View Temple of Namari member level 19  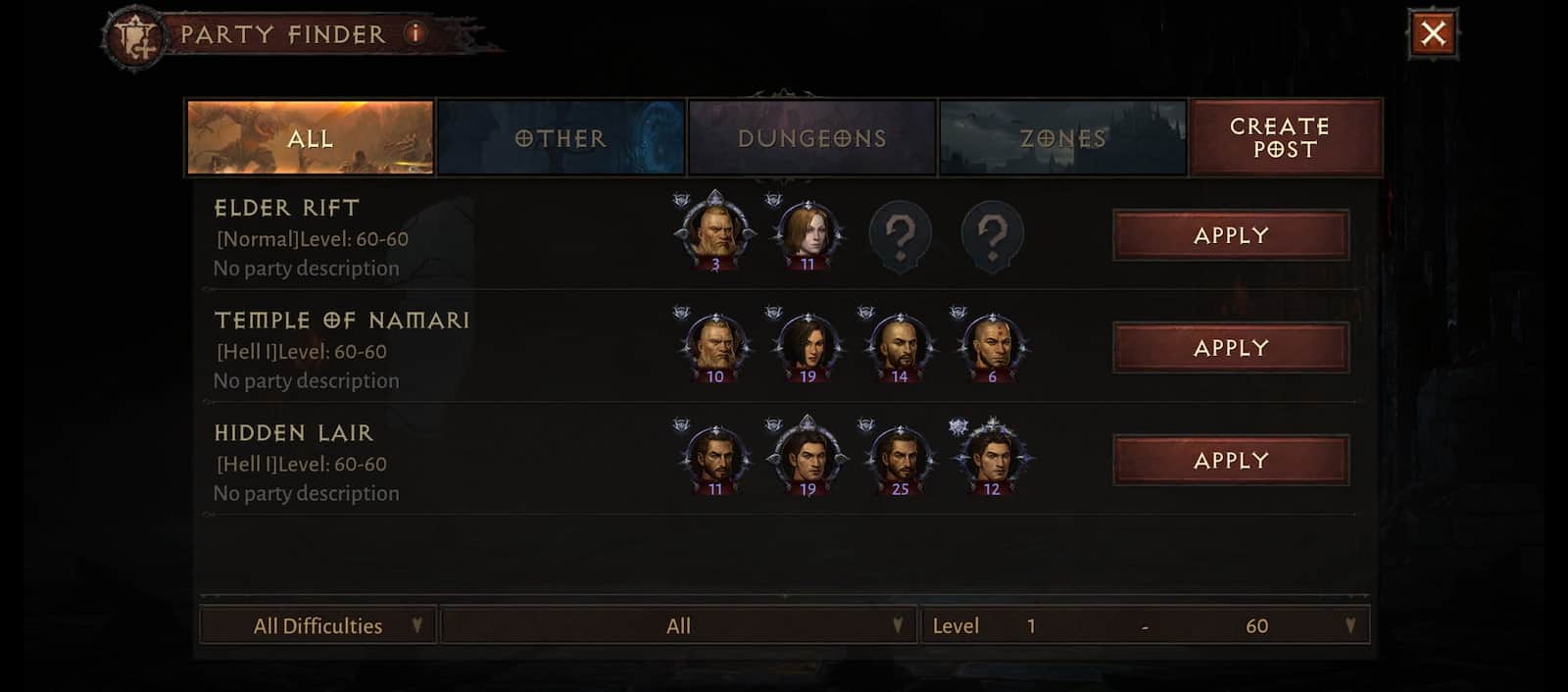point(808,347)
